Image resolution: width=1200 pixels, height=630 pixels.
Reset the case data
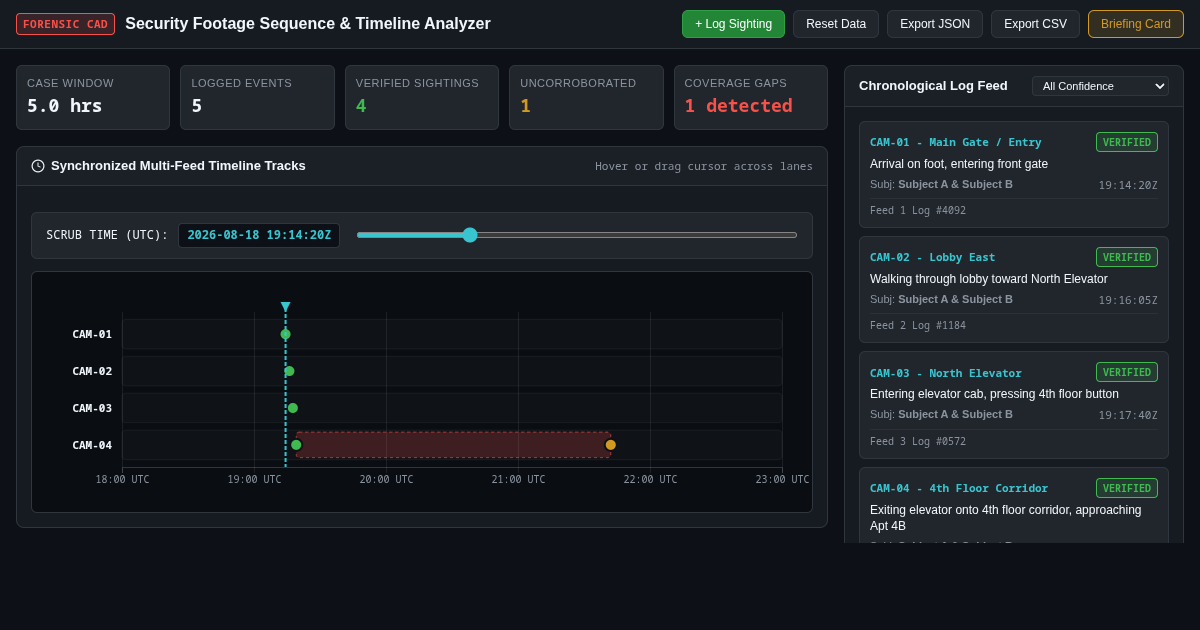tap(836, 24)
